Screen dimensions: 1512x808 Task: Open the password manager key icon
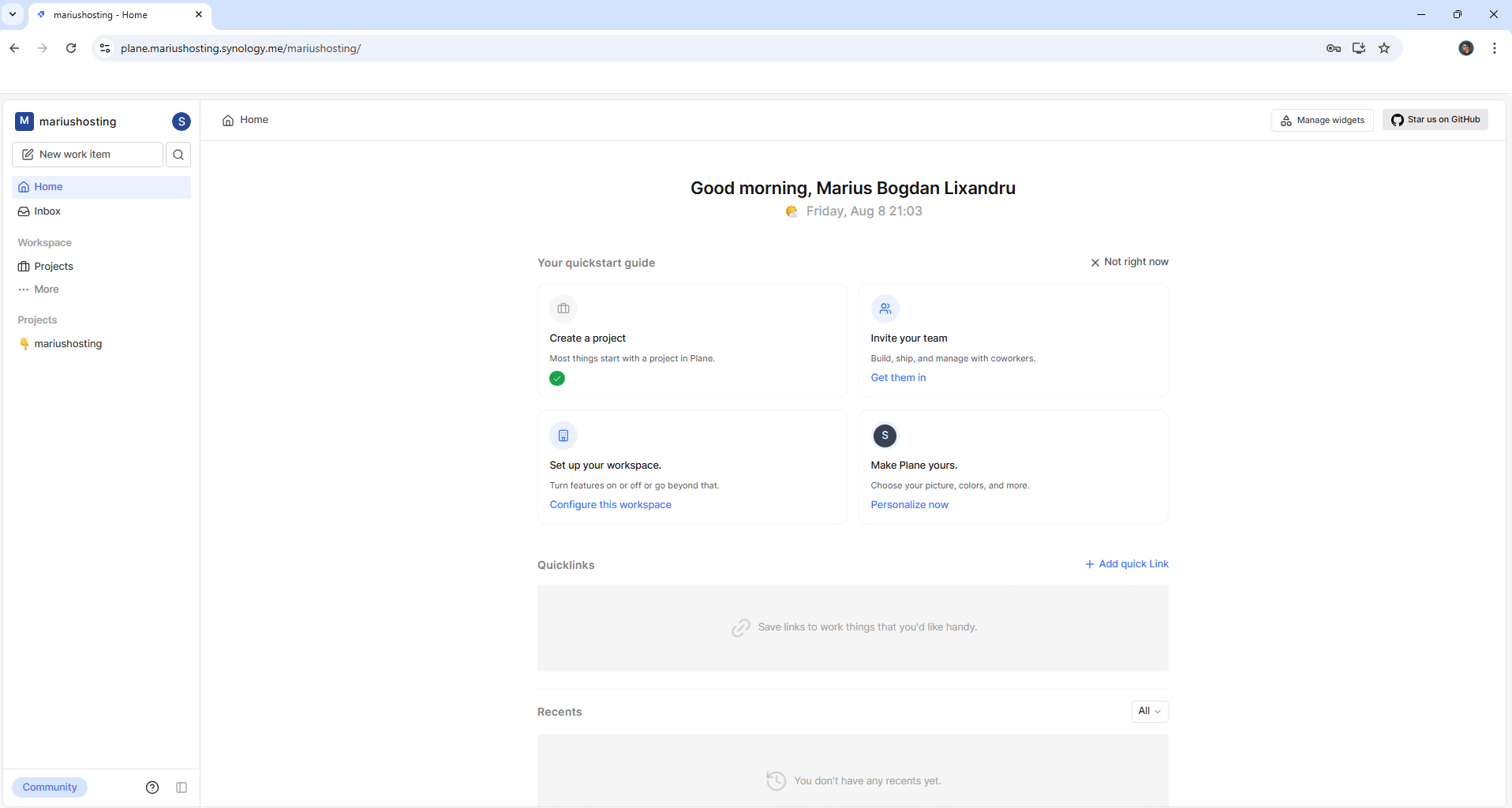[1334, 48]
